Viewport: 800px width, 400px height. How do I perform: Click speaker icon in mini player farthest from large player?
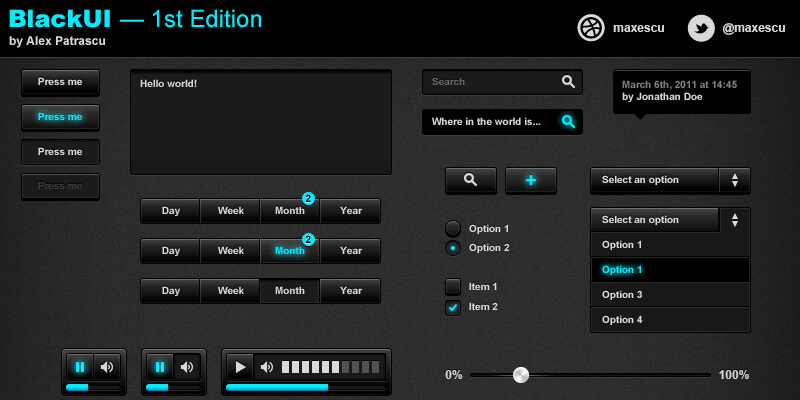tap(107, 367)
